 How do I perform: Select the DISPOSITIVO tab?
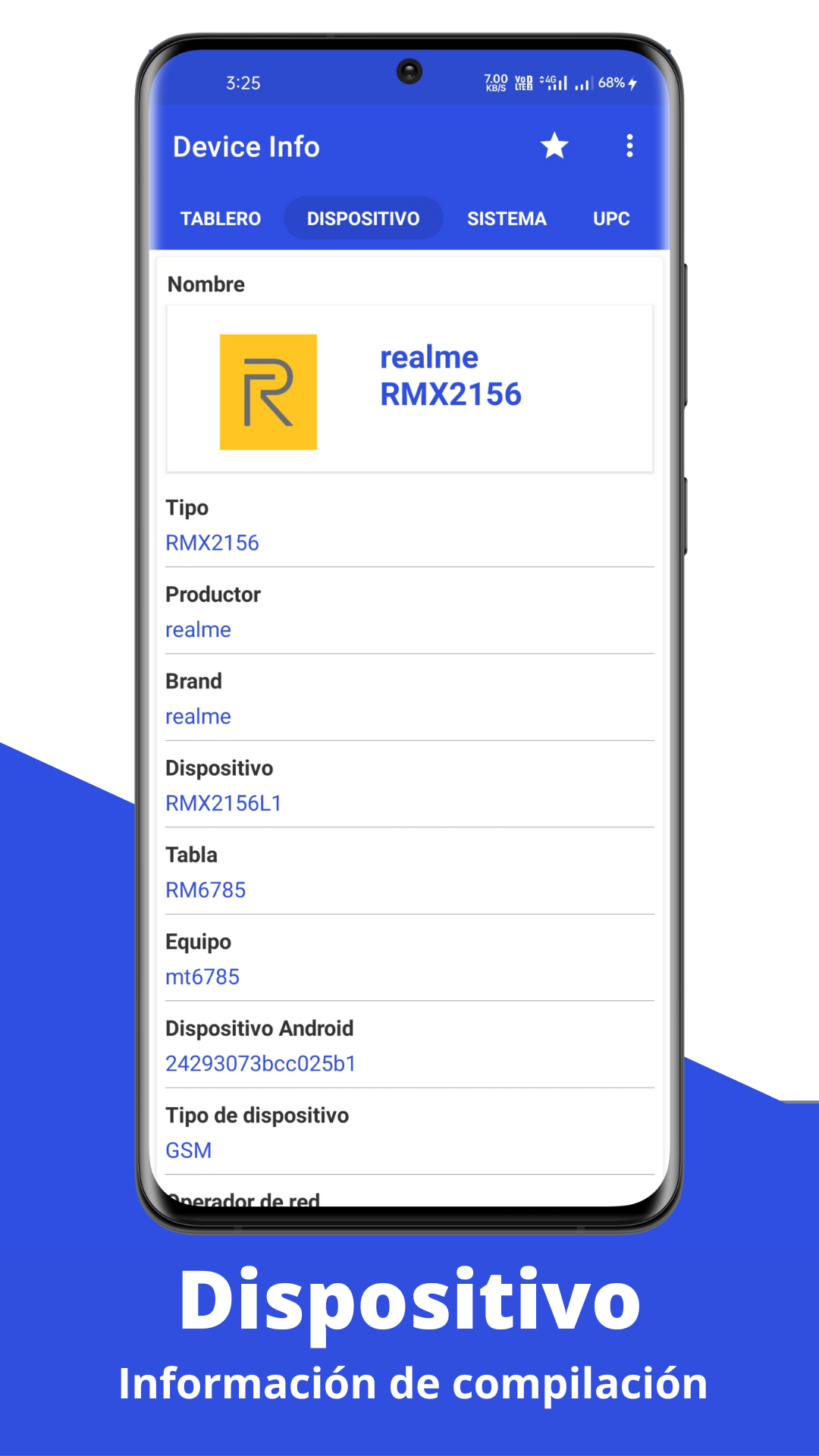pyautogui.click(x=363, y=218)
